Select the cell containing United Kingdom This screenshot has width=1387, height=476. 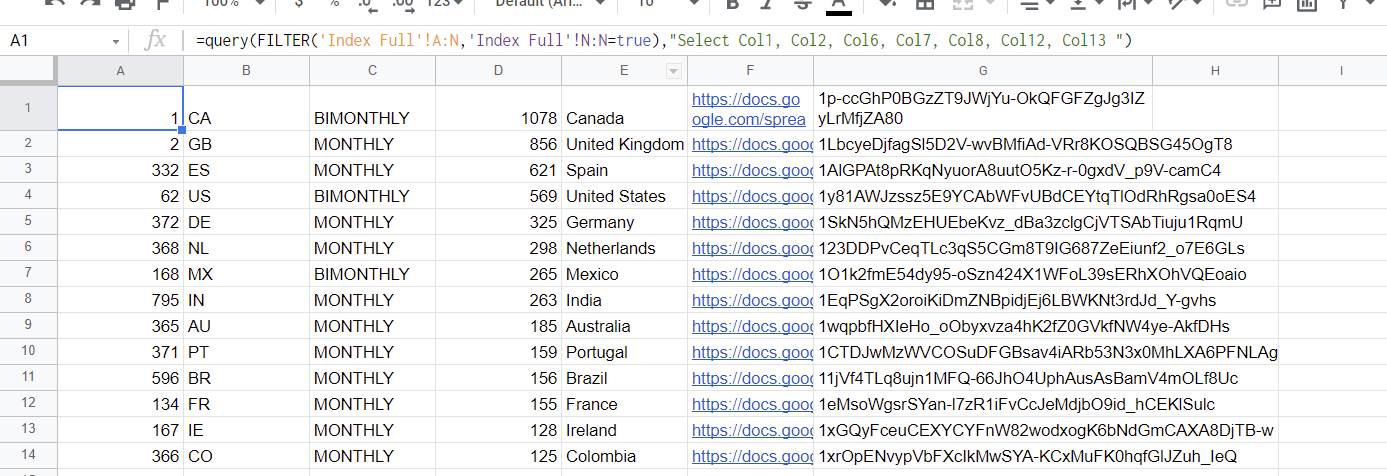[x=625, y=144]
